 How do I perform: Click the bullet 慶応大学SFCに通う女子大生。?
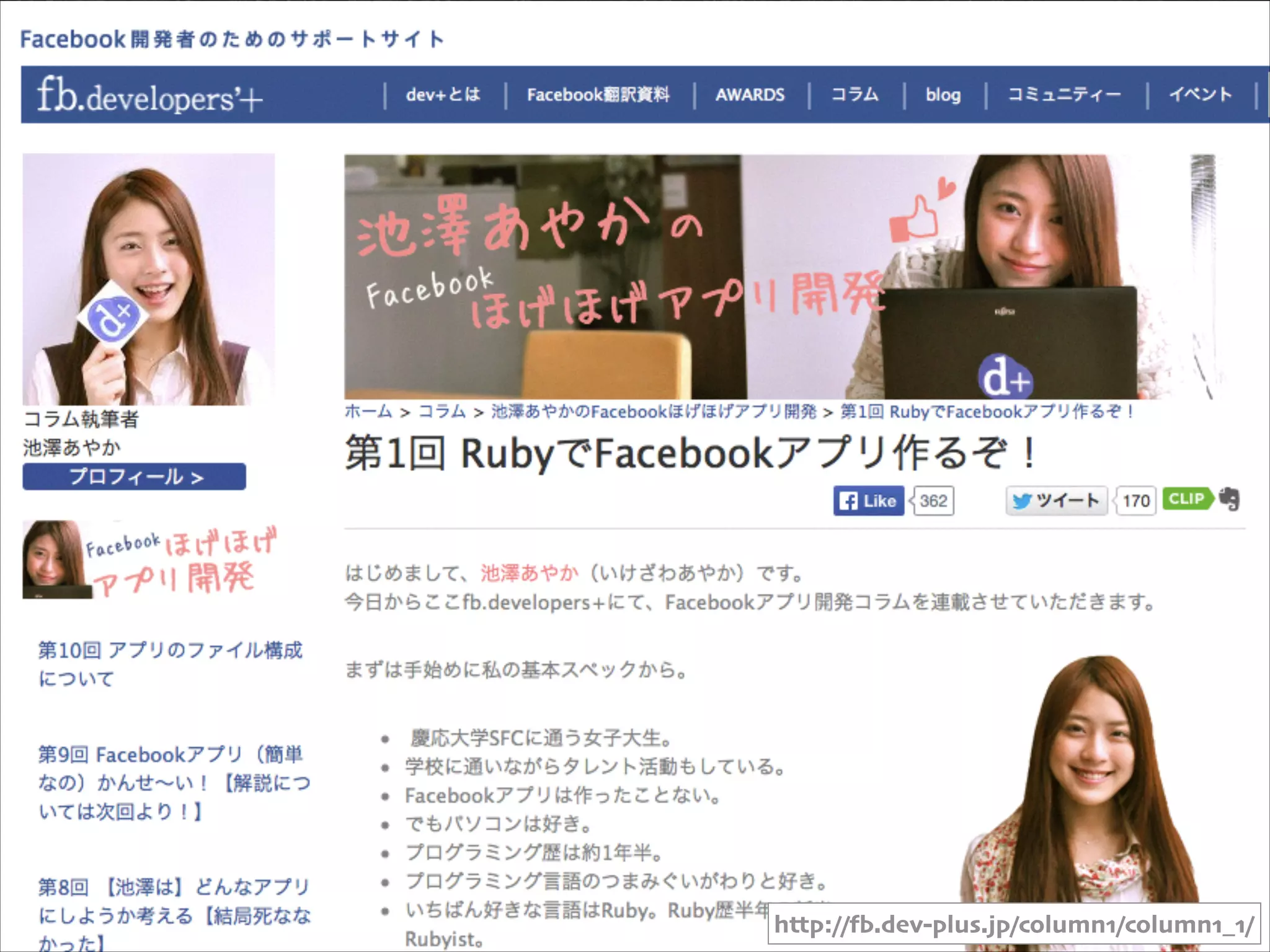[541, 738]
